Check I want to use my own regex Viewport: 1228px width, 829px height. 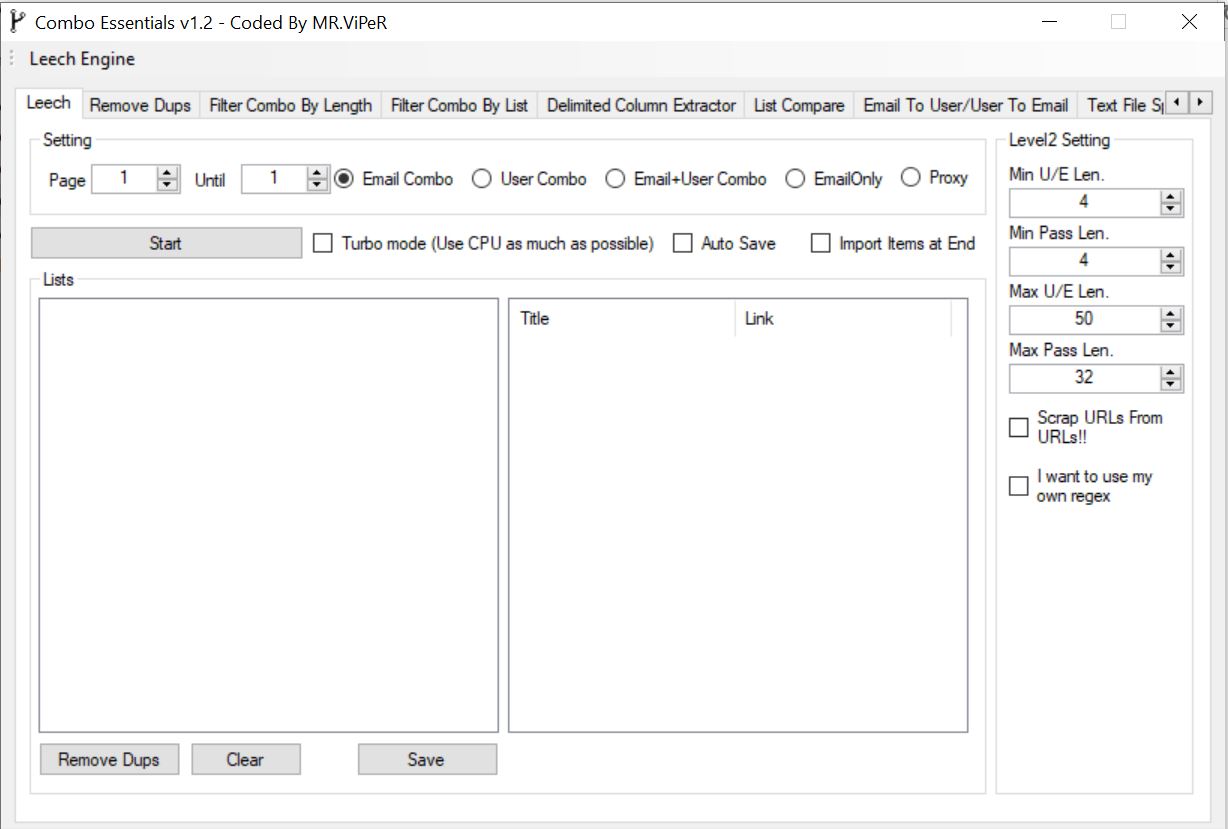[1019, 486]
